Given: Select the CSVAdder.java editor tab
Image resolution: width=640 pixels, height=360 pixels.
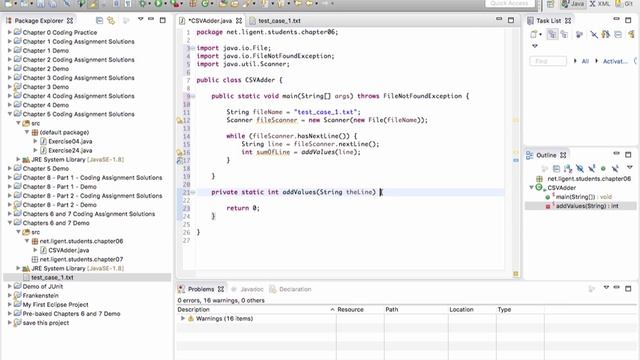Looking at the screenshot, I should pos(211,20).
